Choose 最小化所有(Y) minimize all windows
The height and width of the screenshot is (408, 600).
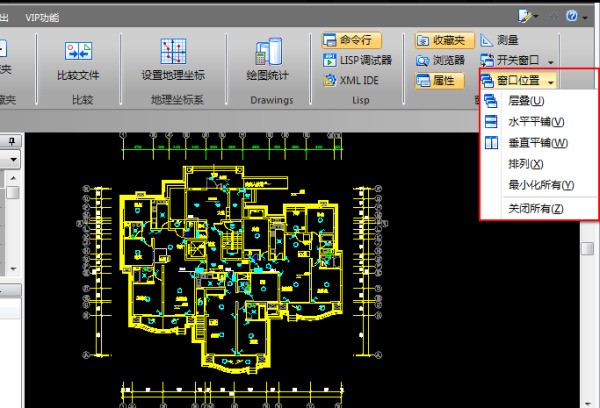(x=540, y=185)
